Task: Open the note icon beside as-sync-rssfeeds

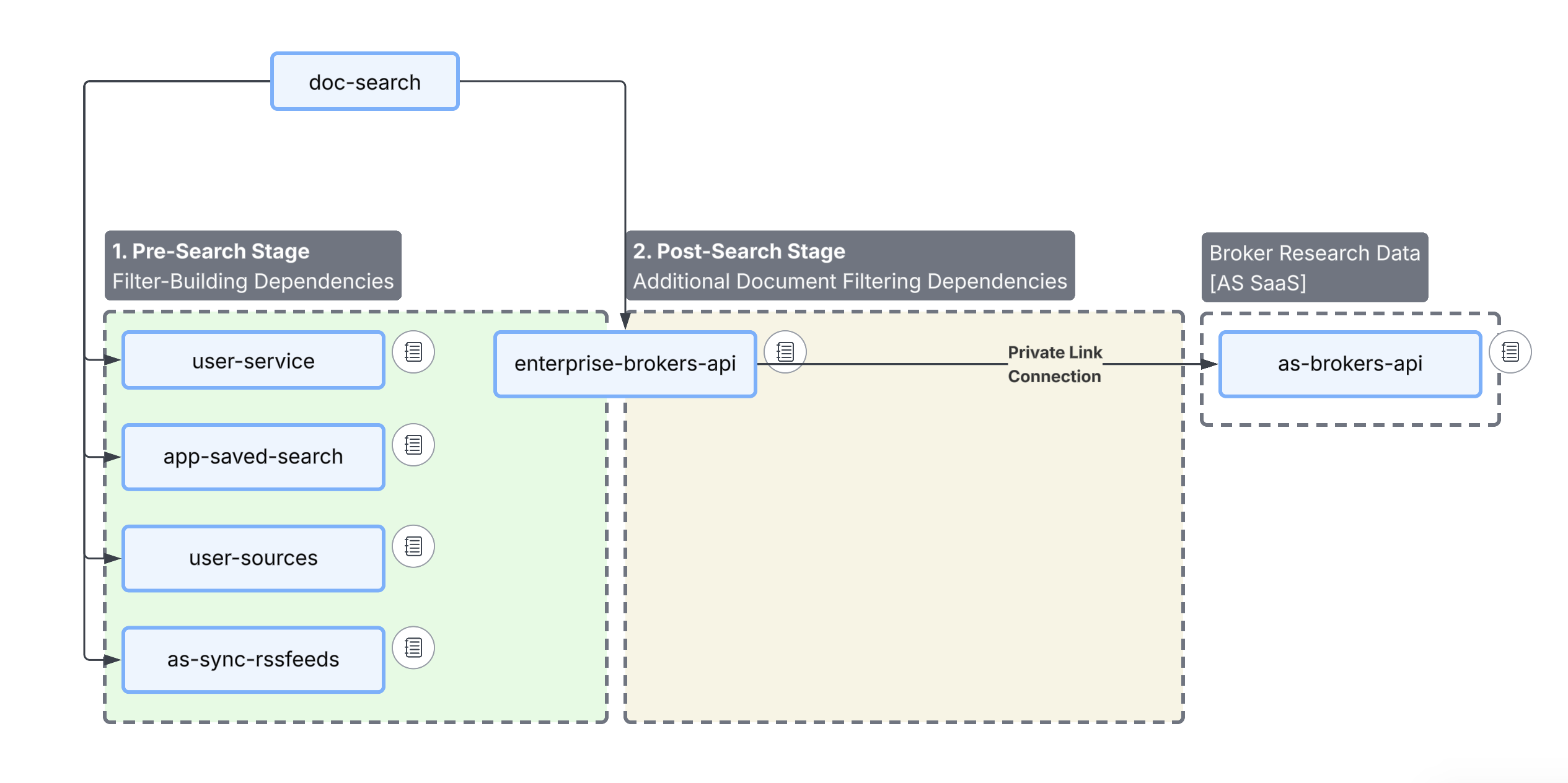Action: tap(413, 647)
